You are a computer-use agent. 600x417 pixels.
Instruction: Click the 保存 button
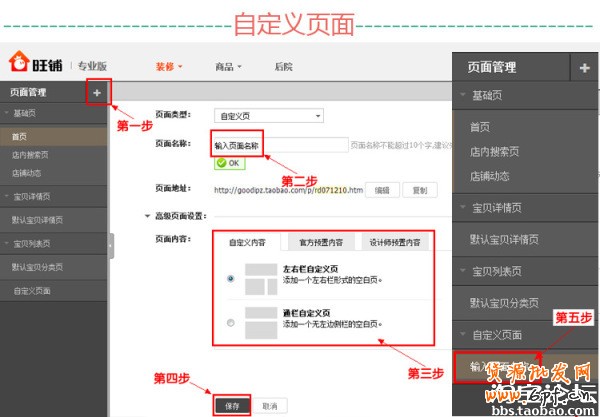tap(232, 405)
